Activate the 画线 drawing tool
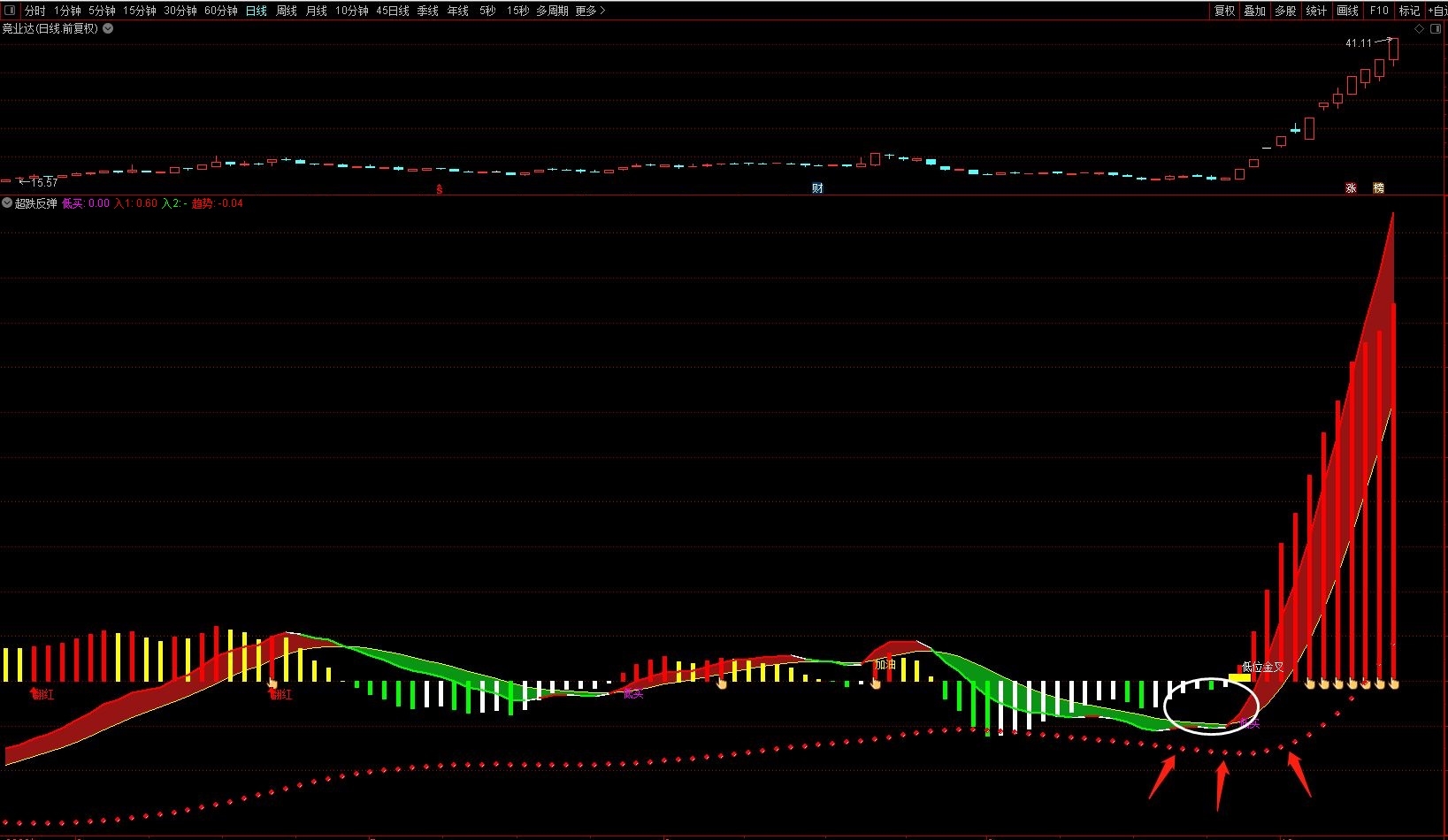Screen dimensions: 1448x840 [1347, 11]
